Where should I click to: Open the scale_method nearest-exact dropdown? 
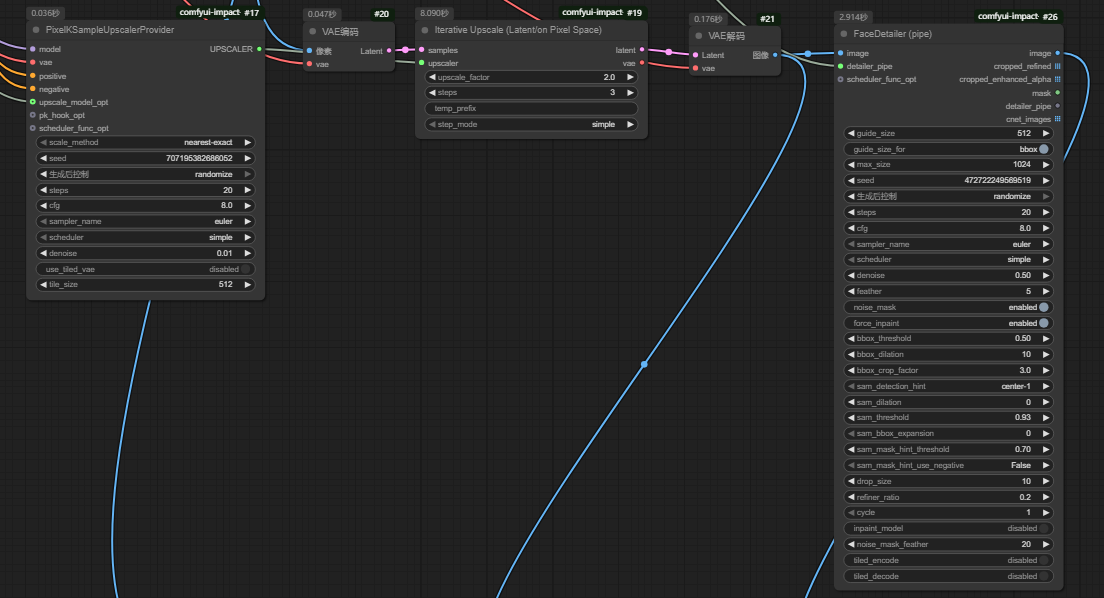point(145,142)
